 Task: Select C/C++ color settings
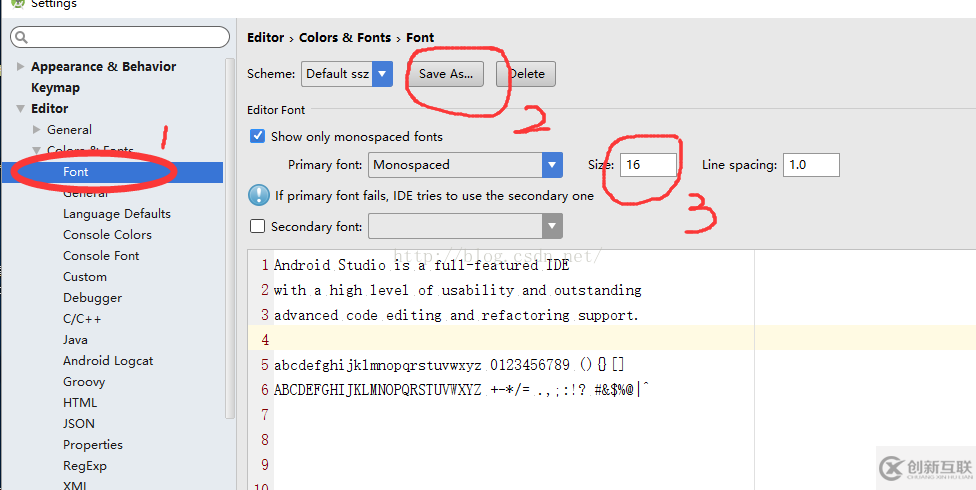coord(82,319)
